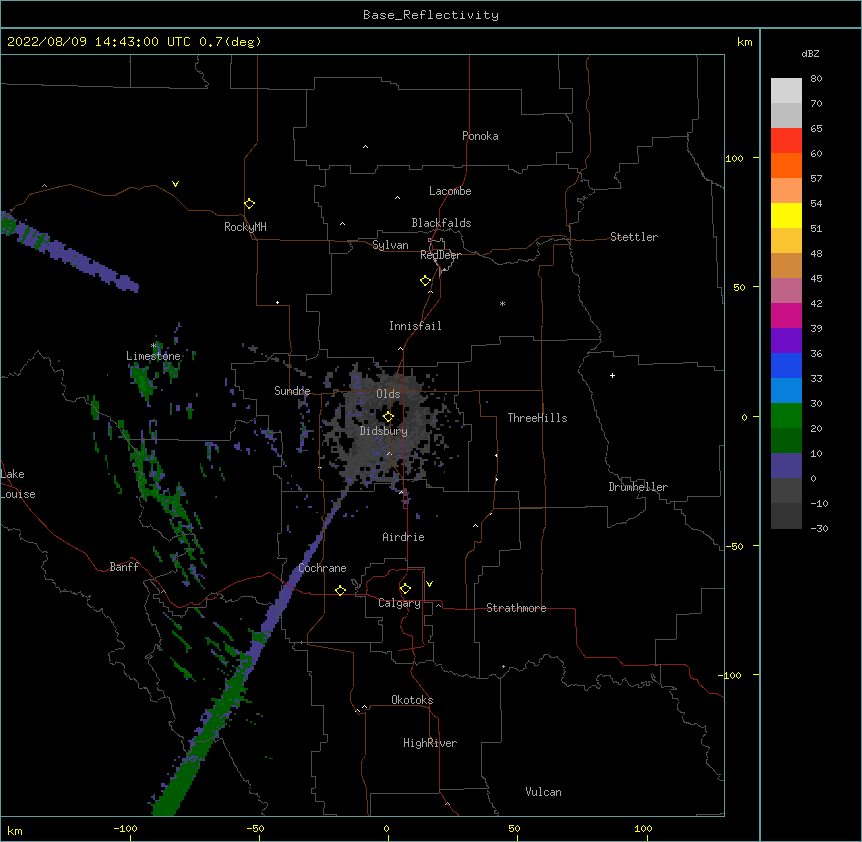
Task: Select the green 20-30 dBZ legend swatch
Action: click(786, 416)
